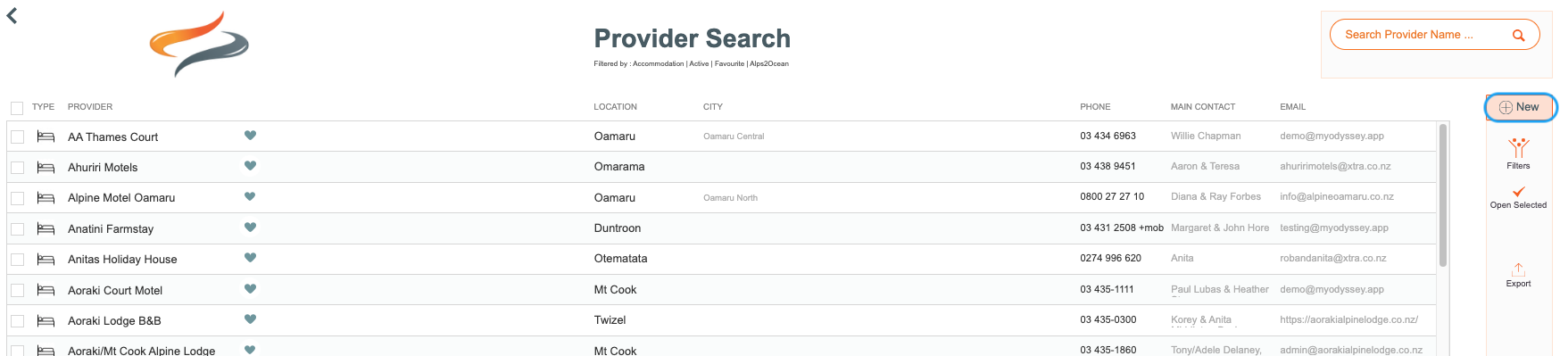Toggle favourite heart for Anatini Farmstay
Image resolution: width=1568 pixels, height=356 pixels.
(x=250, y=228)
